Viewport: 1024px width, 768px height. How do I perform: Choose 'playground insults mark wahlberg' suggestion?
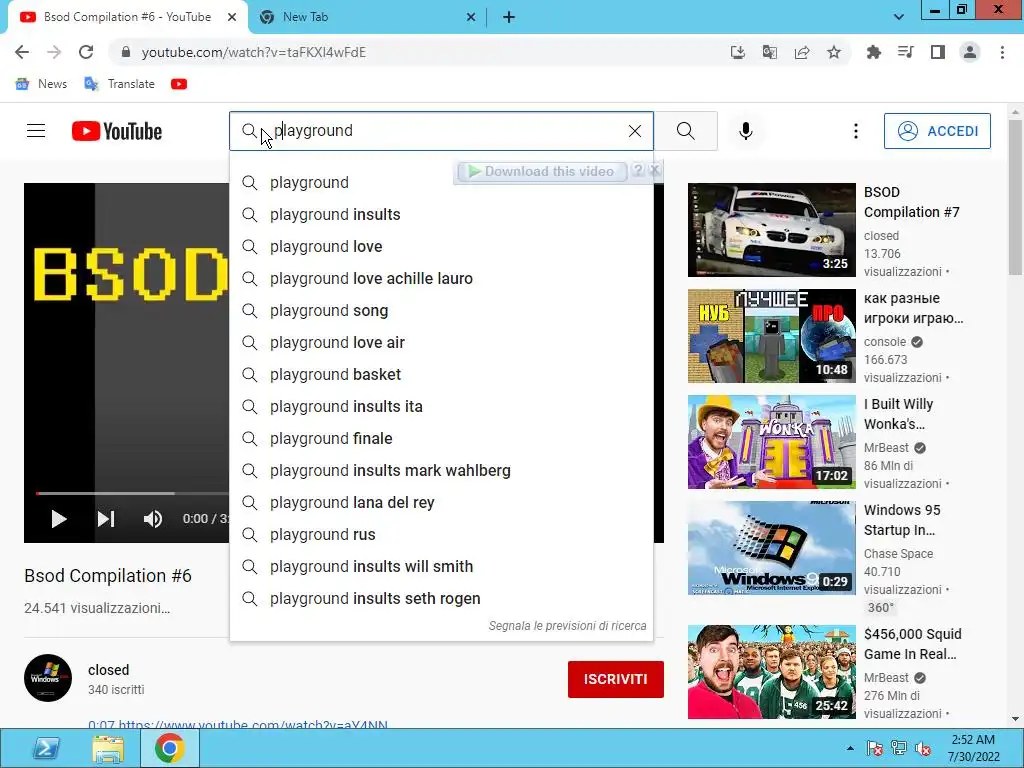441,470
